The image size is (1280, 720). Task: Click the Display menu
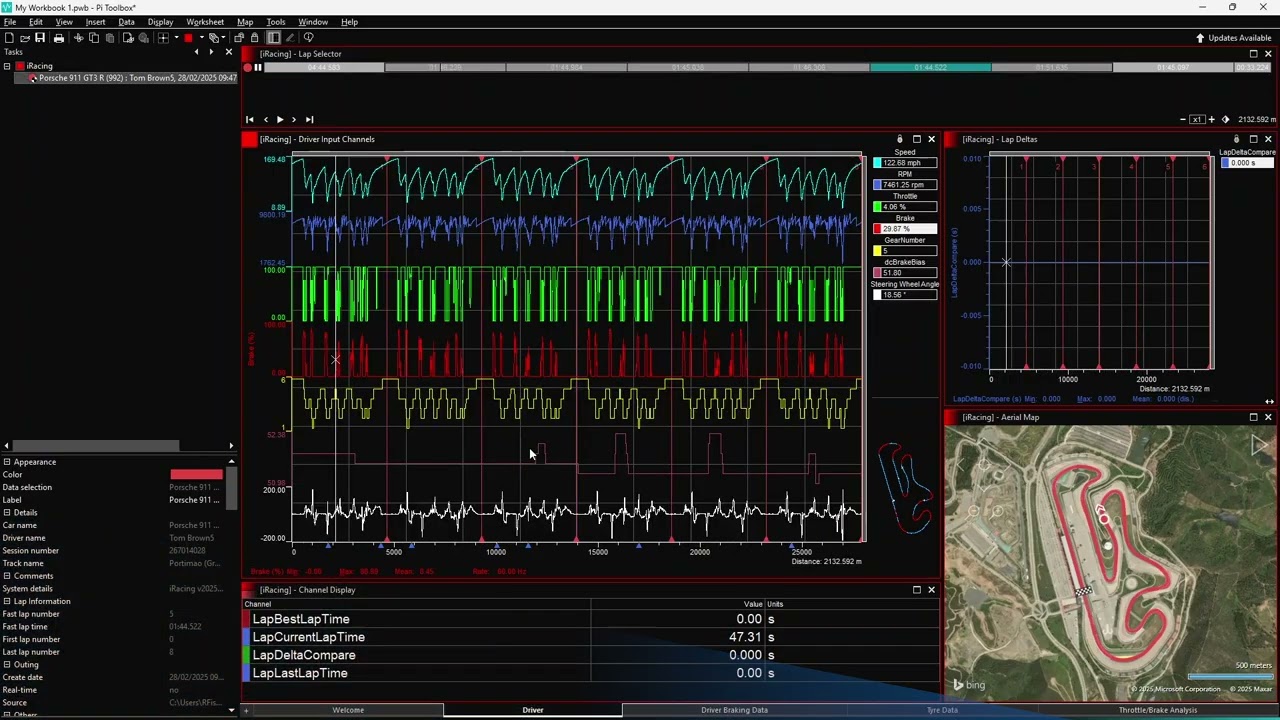coord(160,22)
